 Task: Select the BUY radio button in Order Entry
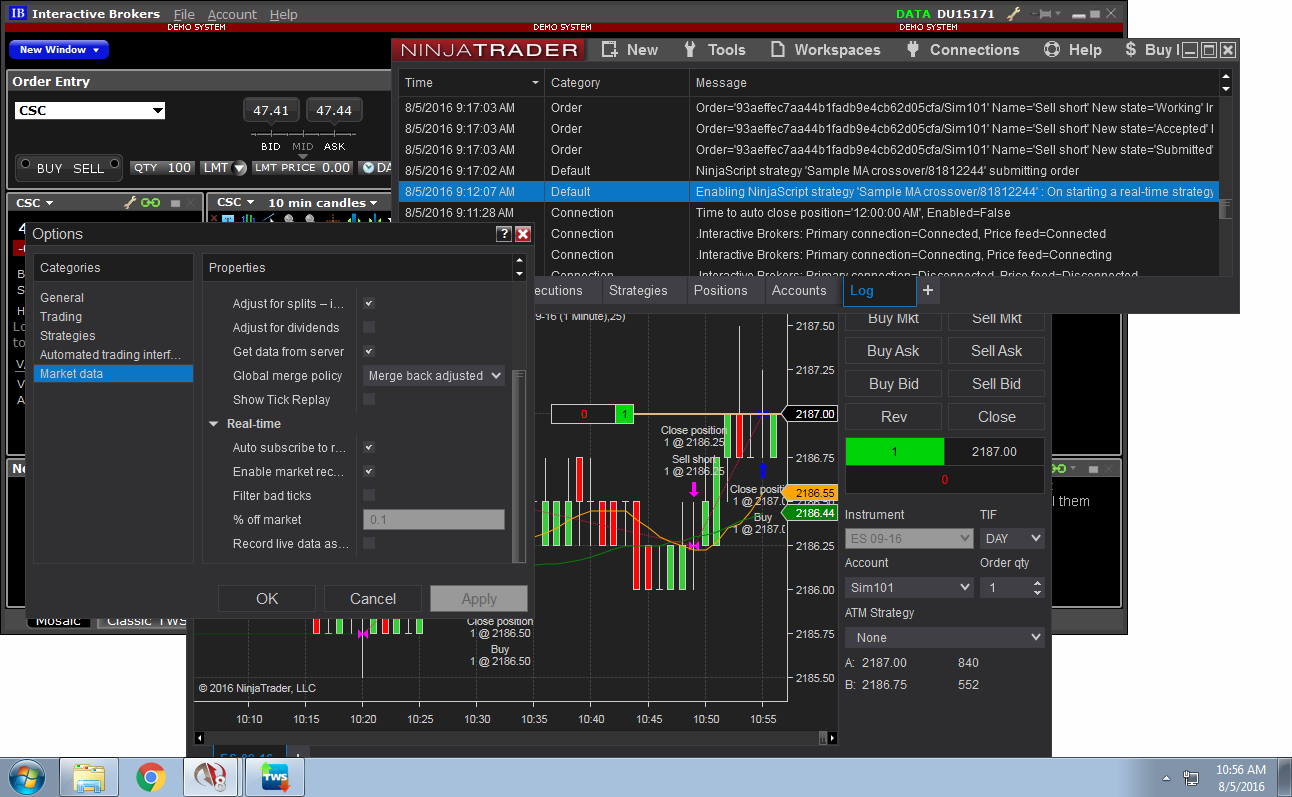click(25, 165)
